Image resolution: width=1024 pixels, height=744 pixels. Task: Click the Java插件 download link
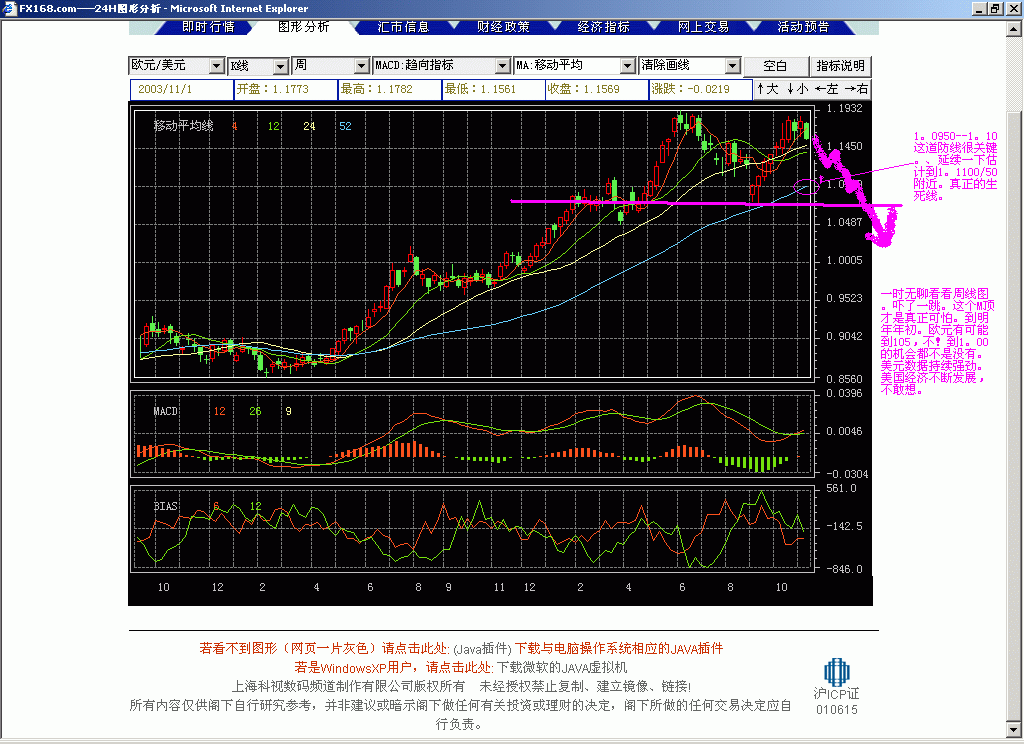click(x=483, y=649)
